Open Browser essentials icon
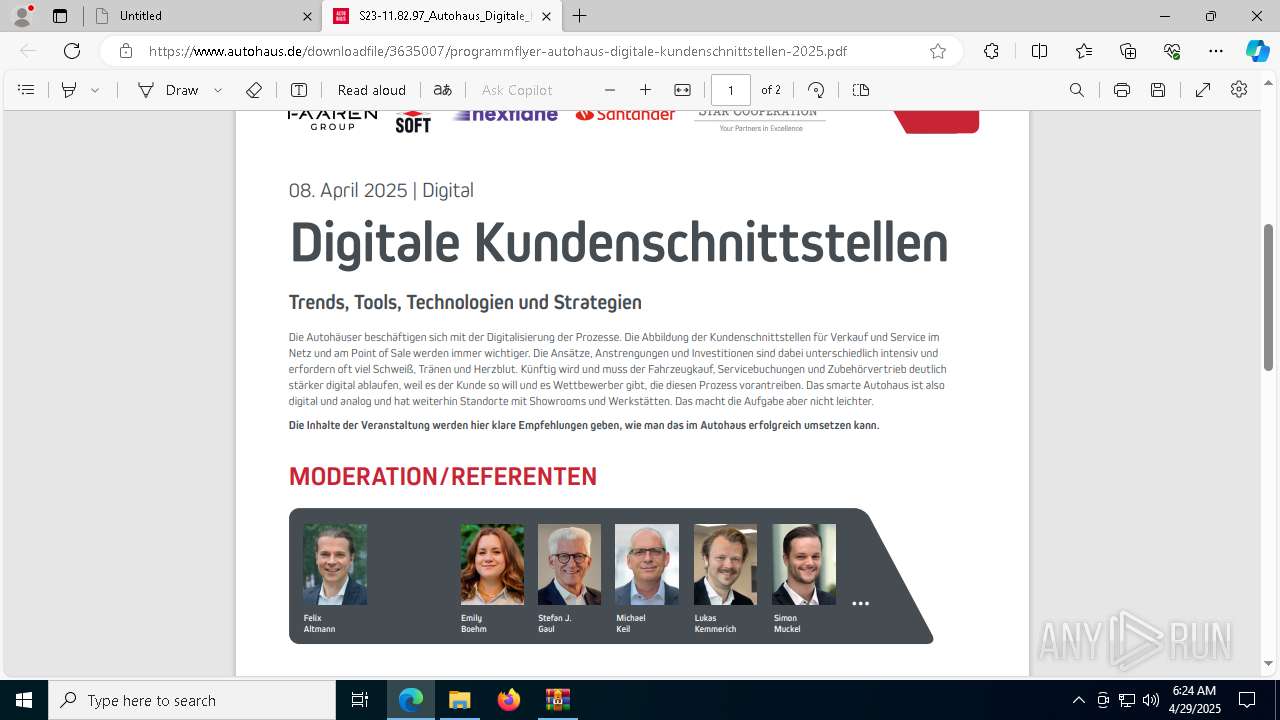The width and height of the screenshot is (1280, 720). coord(1172,51)
